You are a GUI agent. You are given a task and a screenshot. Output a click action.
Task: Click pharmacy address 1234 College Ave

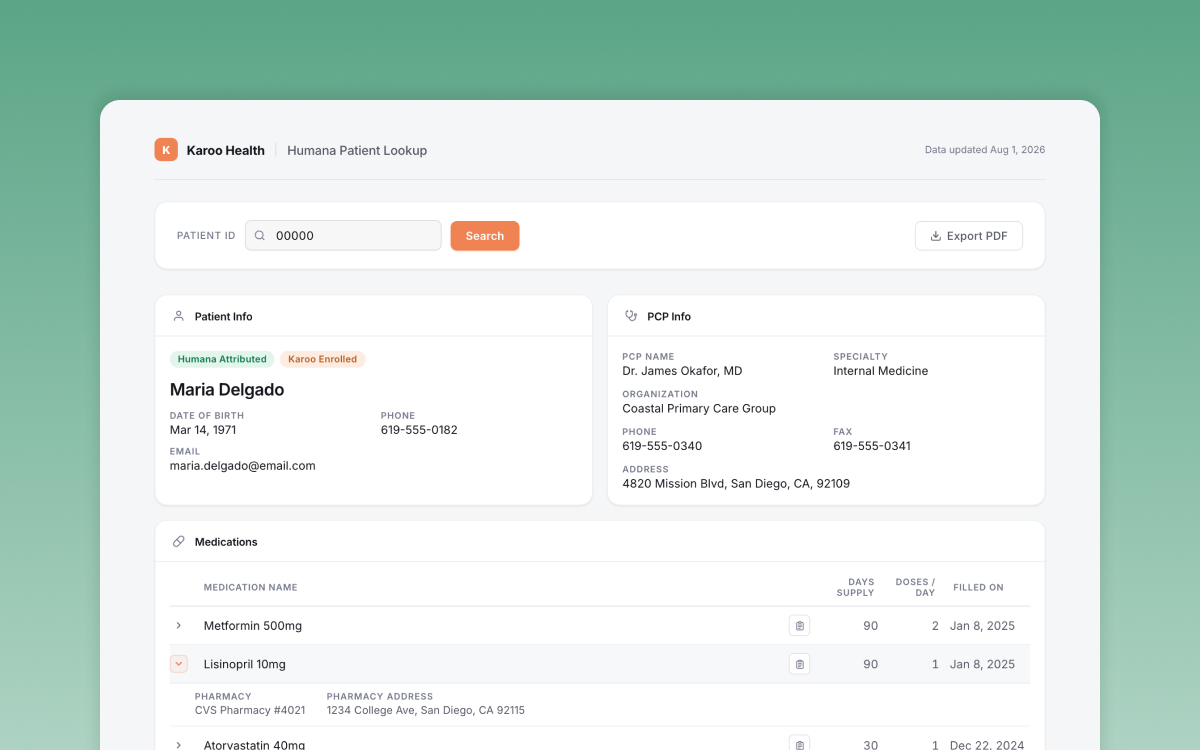pyautogui.click(x=426, y=711)
